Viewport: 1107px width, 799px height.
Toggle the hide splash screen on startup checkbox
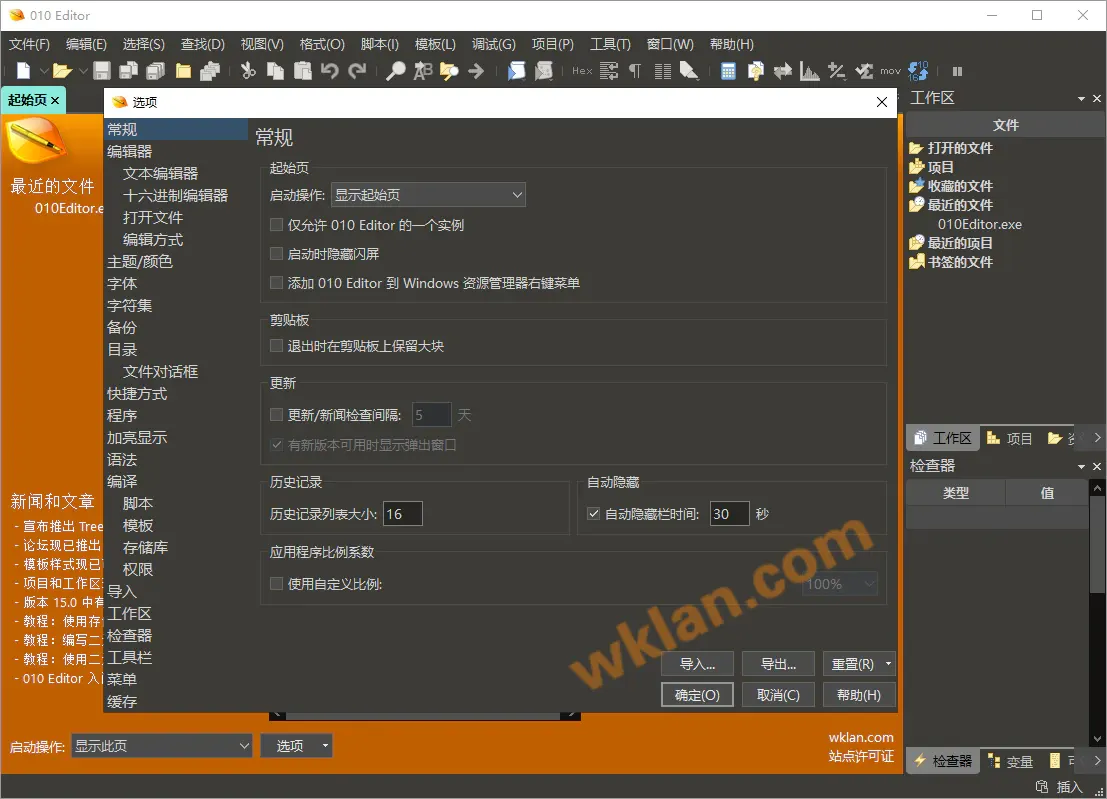click(x=277, y=254)
